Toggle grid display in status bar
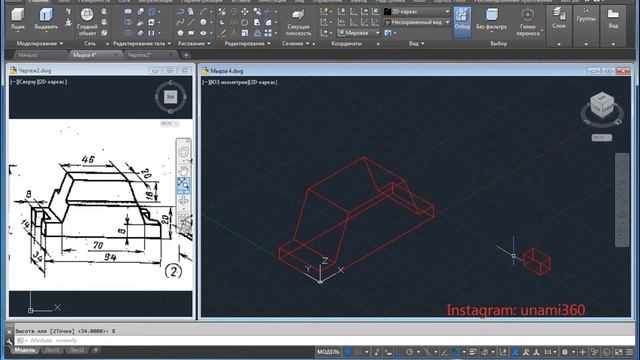The width and height of the screenshot is (640, 360). click(347, 352)
